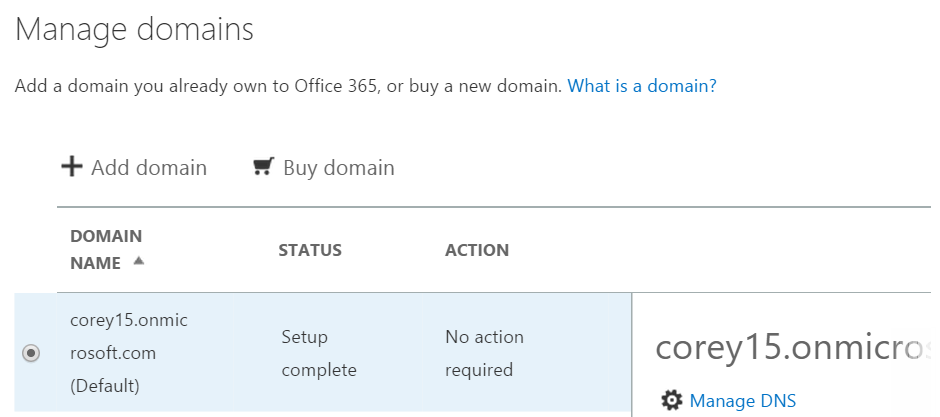Click the shopping cart Buy domain icon
Screen dimensions: 940x417
263,166
